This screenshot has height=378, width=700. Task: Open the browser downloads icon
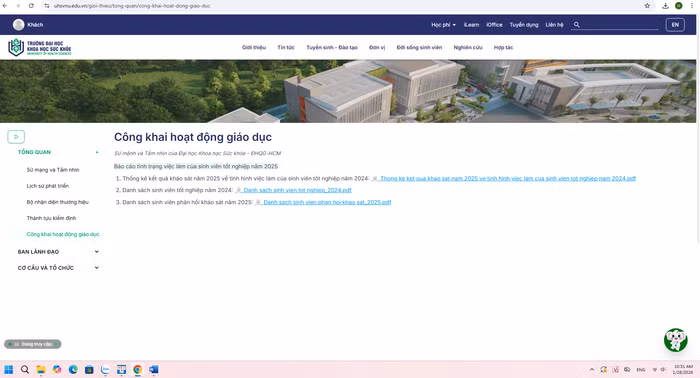(x=665, y=6)
